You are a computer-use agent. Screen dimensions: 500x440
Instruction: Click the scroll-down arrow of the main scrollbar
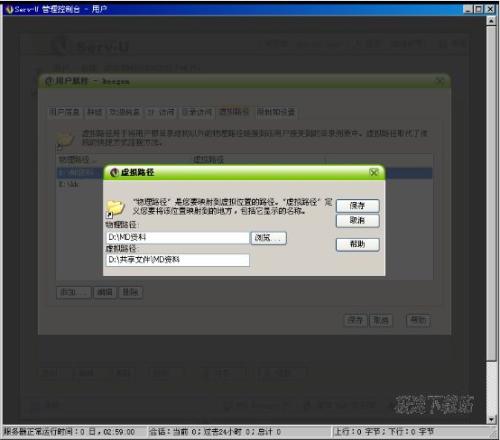point(491,419)
